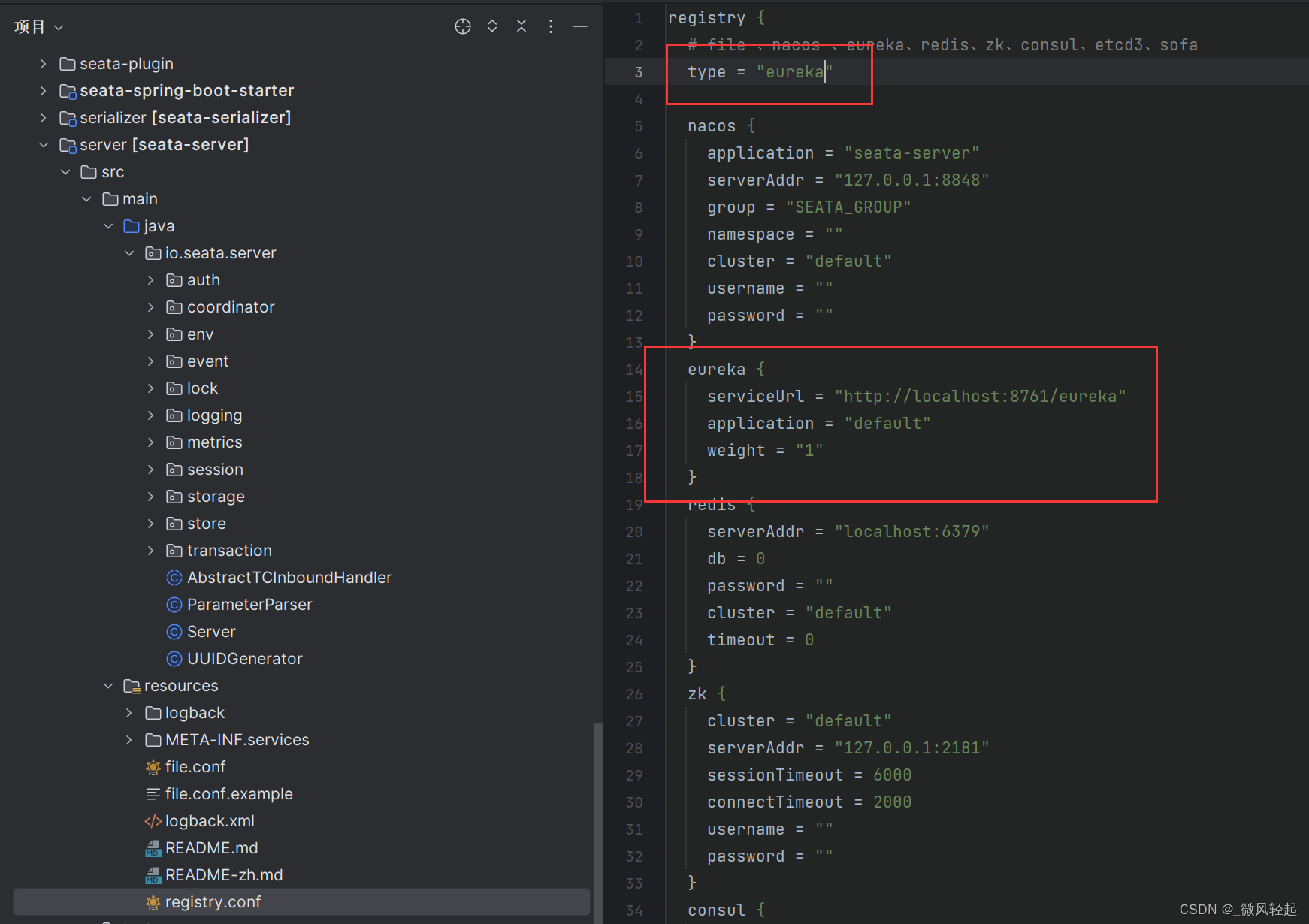1309x924 pixels.
Task: Click the UUIDGenerator class icon
Action: (x=174, y=659)
